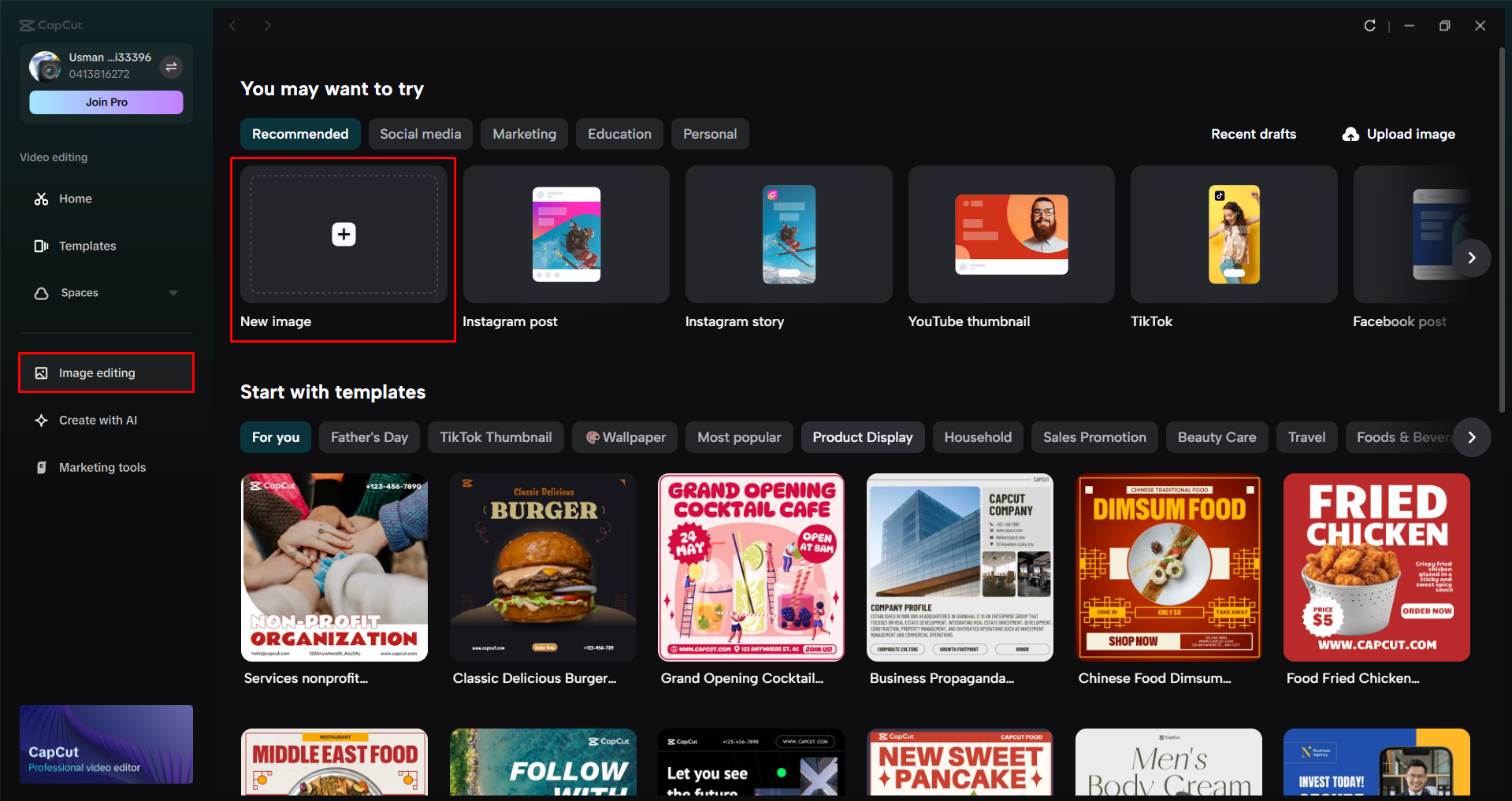The width and height of the screenshot is (1512, 801).
Task: Click the right arrow beside Facebook post
Action: 1472,258
